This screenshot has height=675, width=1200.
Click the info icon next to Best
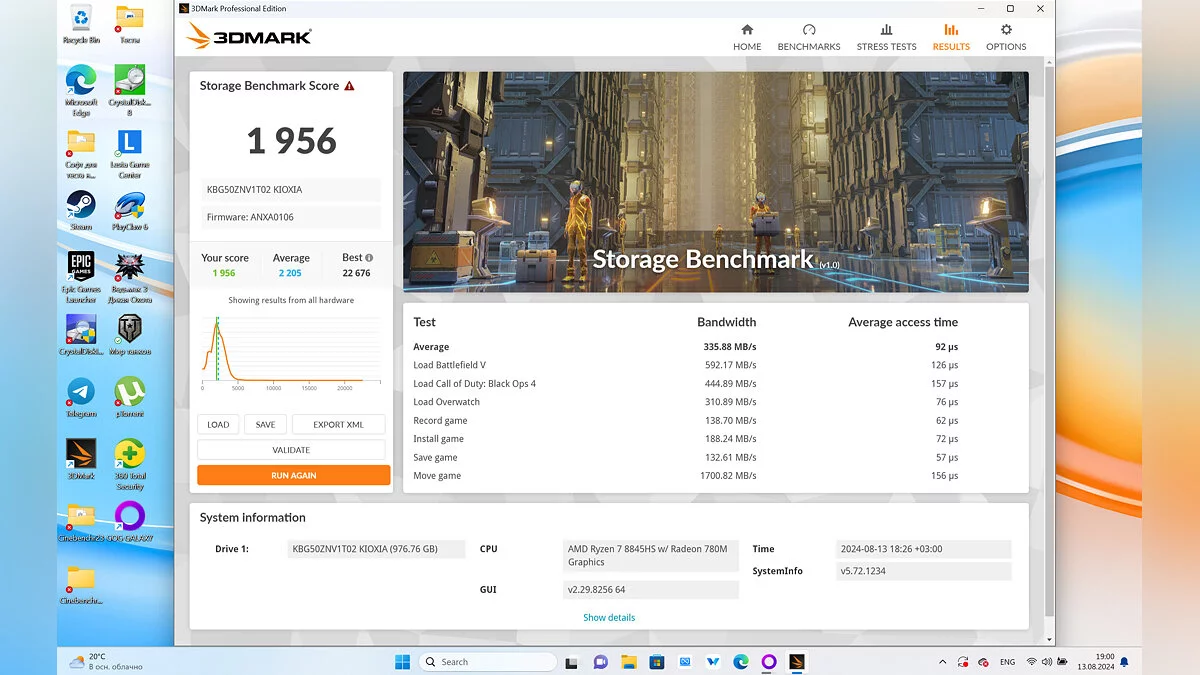coord(369,258)
